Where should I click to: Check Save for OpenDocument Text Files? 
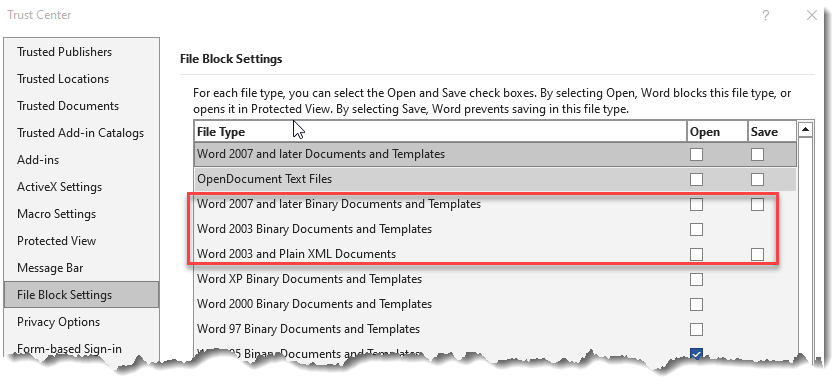pos(757,179)
